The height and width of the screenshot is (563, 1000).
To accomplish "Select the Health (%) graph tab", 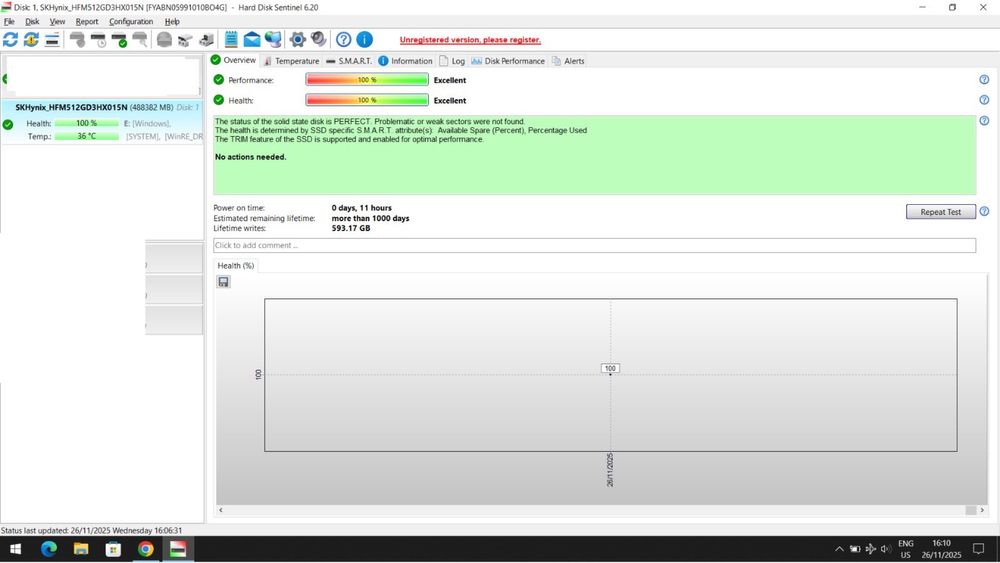I will (x=235, y=265).
